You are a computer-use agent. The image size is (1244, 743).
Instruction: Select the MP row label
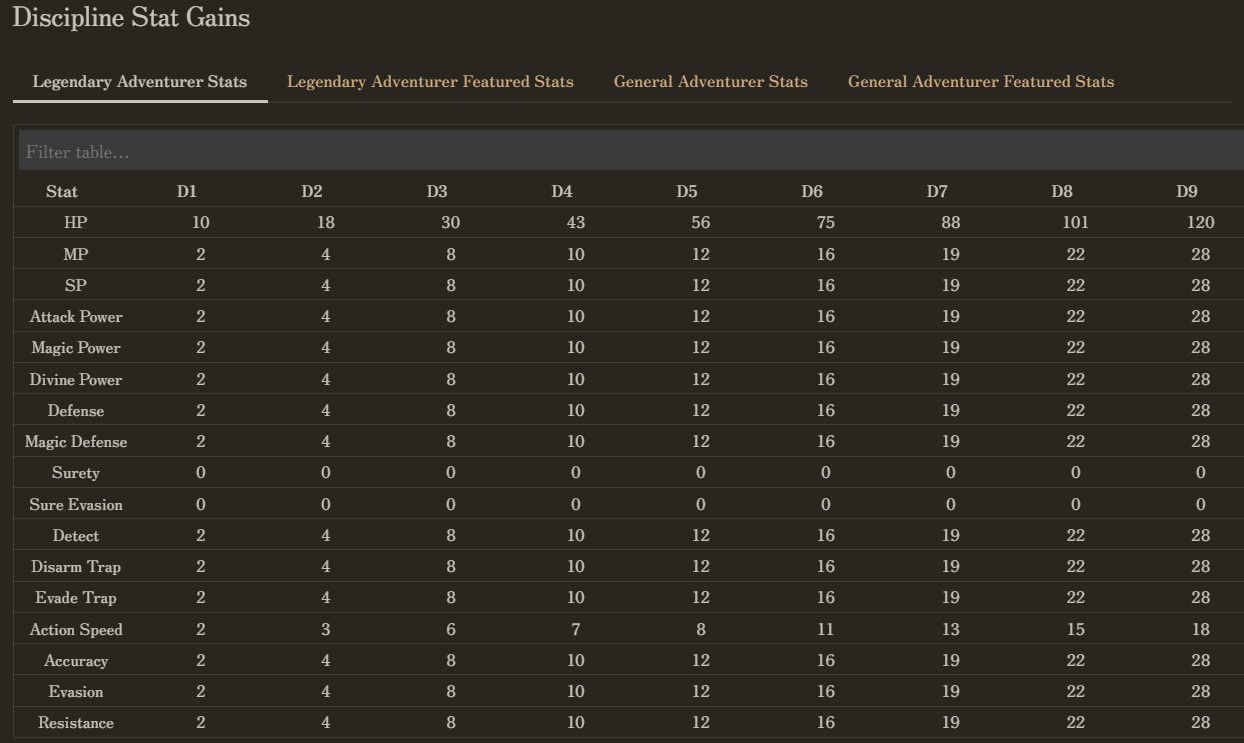76,254
